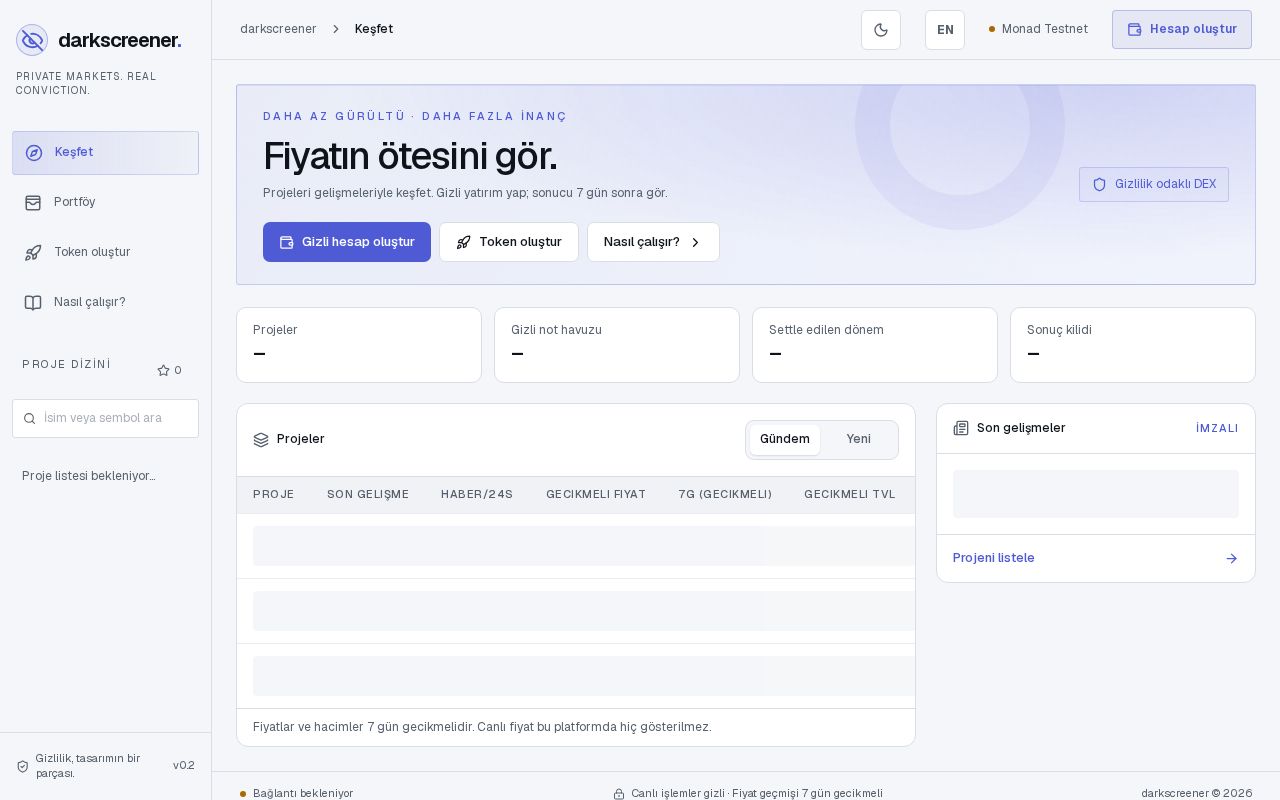Click the Gizlilik odaklı DEX badge

pos(1154,185)
